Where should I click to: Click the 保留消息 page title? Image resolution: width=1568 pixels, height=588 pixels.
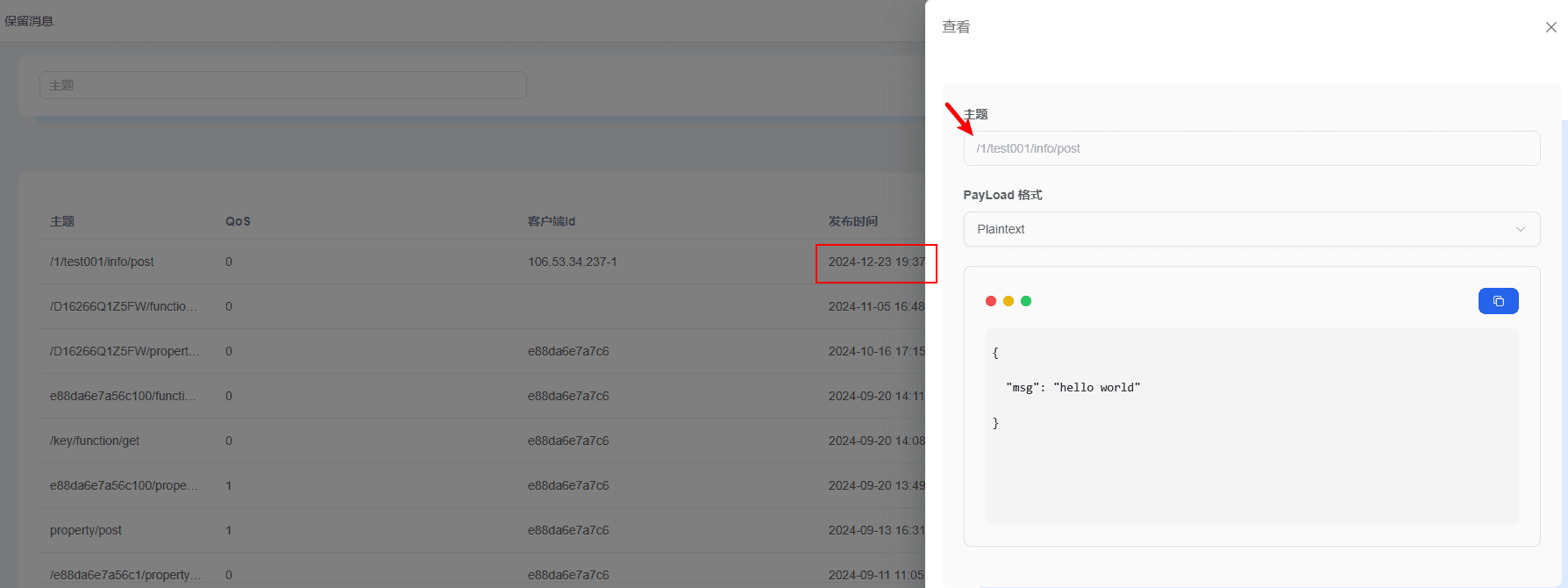(29, 21)
